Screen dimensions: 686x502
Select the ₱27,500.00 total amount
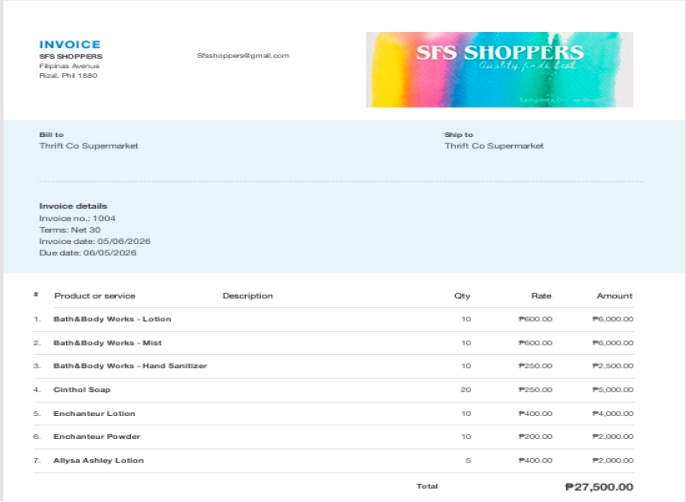pyautogui.click(x=599, y=487)
